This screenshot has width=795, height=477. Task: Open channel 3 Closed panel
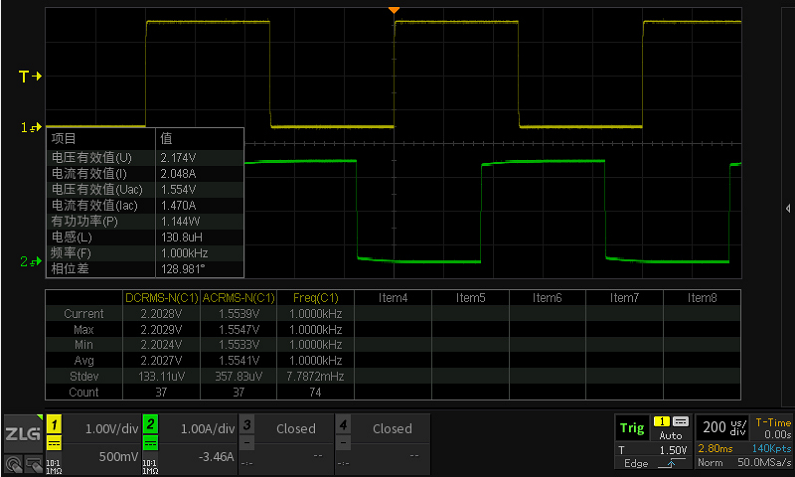(x=296, y=429)
